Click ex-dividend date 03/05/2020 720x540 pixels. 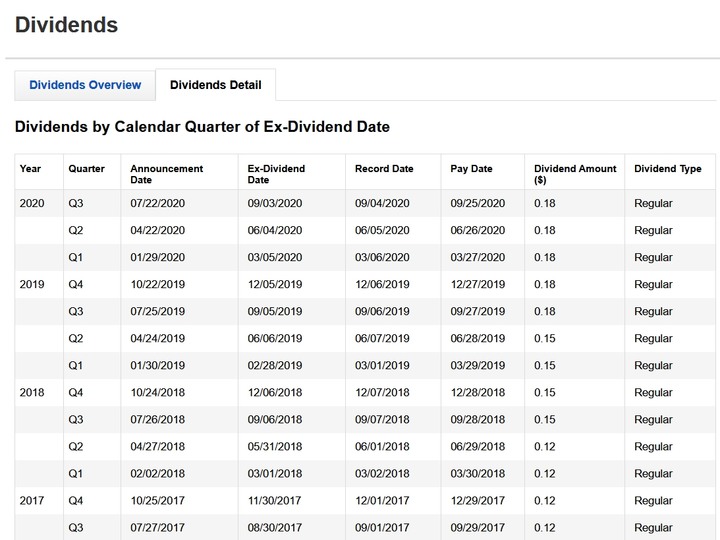[x=275, y=257]
